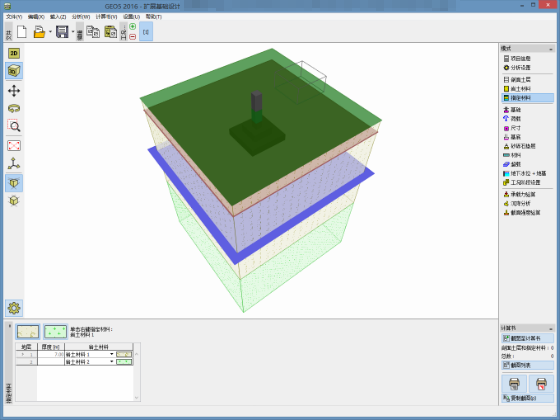Activate the zoom region magnifier tool
The width and height of the screenshot is (560, 420).
pos(14,126)
